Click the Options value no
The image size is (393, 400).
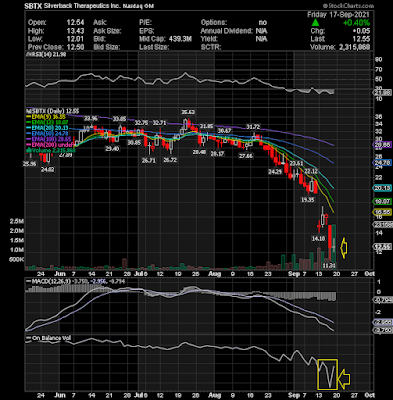click(263, 22)
